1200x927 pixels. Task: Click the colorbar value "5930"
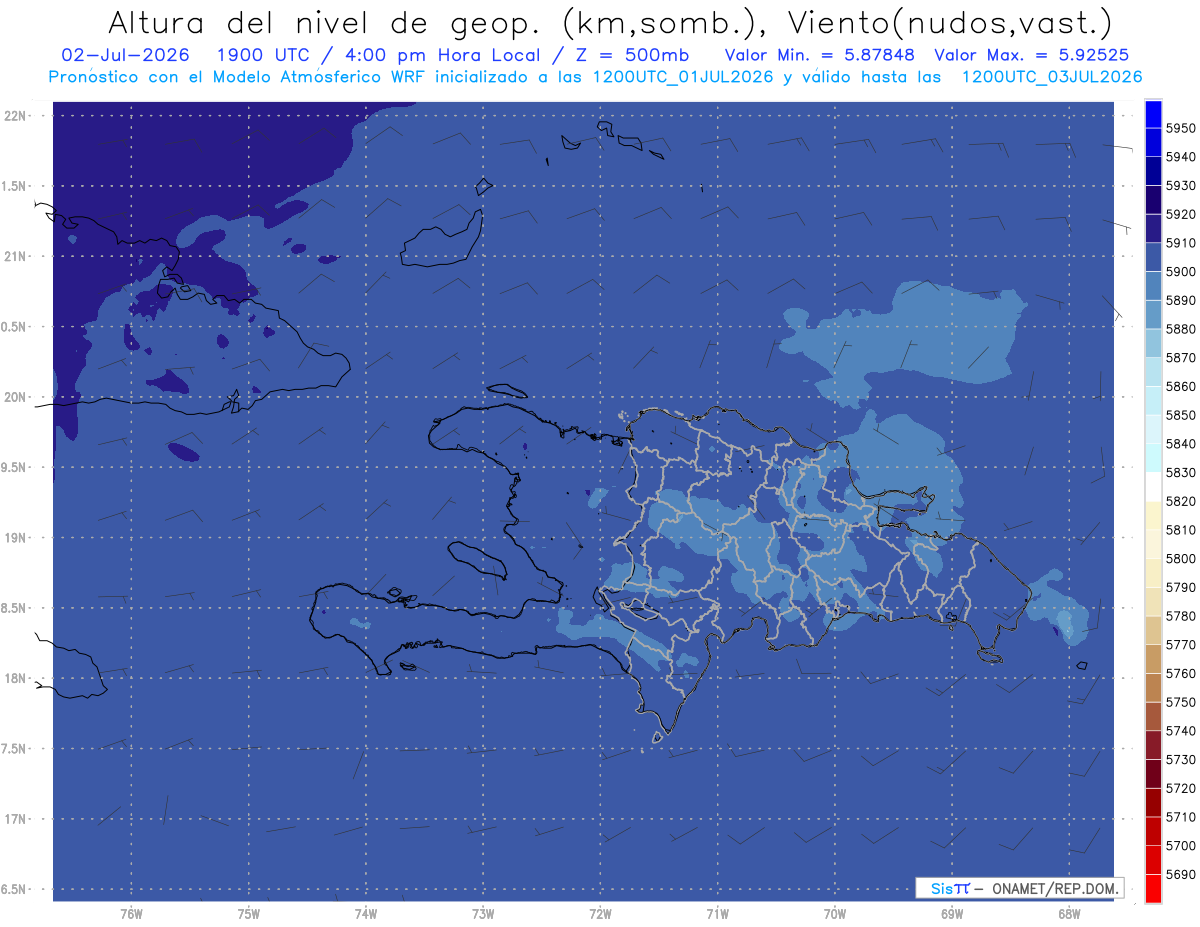click(1180, 185)
